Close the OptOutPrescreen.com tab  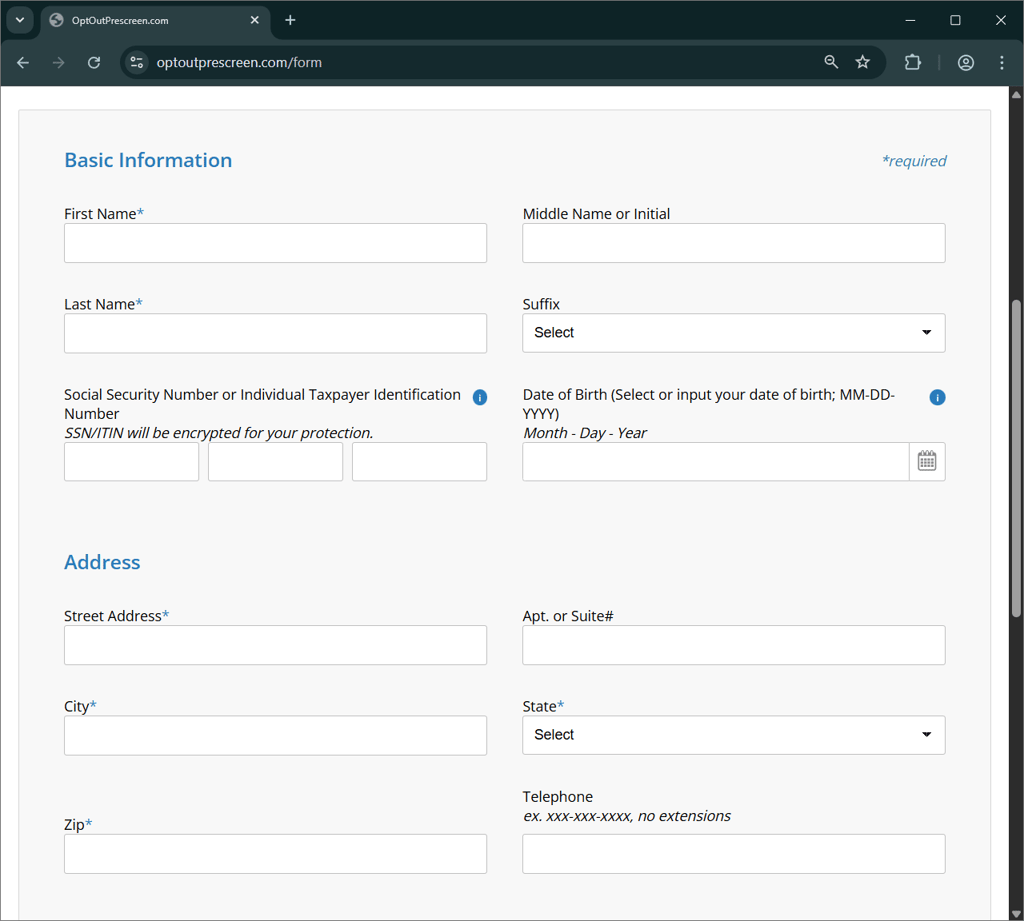[255, 20]
